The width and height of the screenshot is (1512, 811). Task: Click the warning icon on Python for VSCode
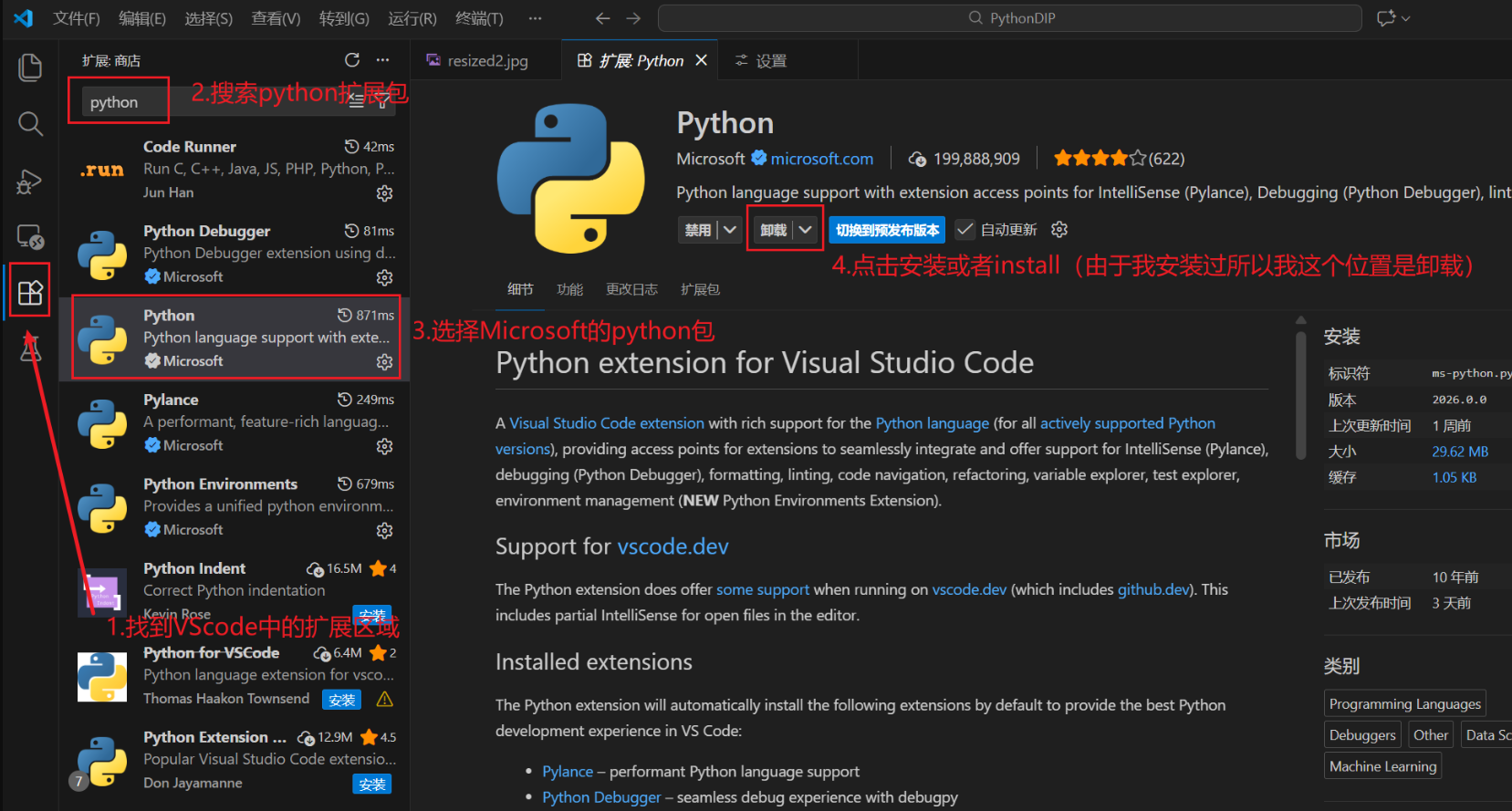click(x=385, y=700)
